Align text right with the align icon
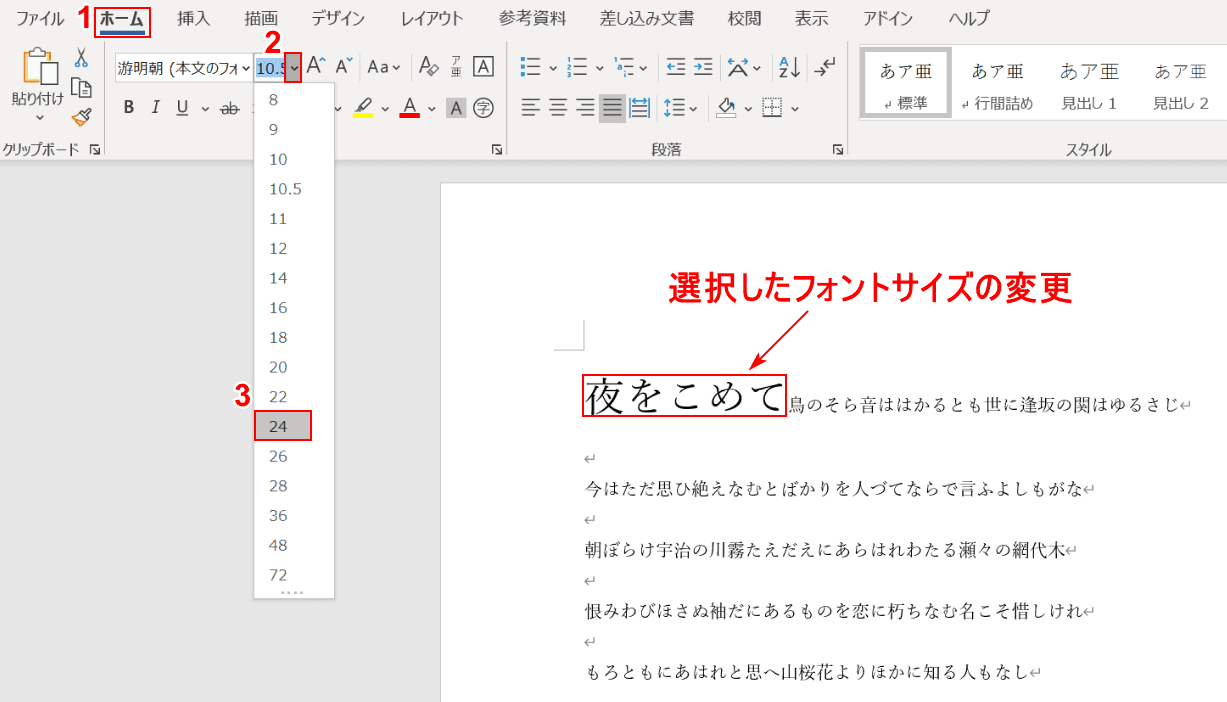Image resolution: width=1227 pixels, height=702 pixels. click(585, 108)
